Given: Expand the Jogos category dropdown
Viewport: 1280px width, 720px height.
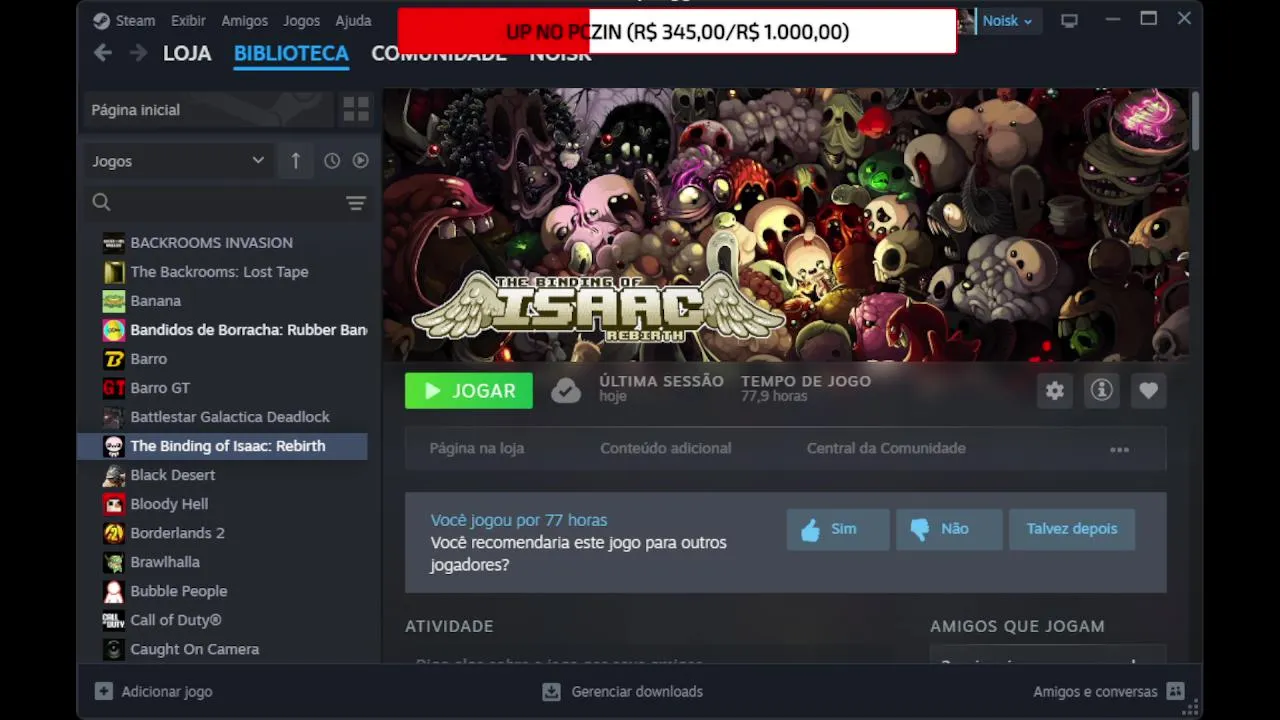Looking at the screenshot, I should (180, 161).
